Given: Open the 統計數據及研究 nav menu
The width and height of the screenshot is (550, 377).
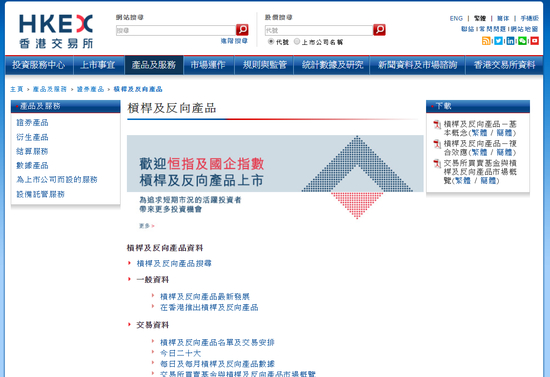Looking at the screenshot, I should [x=332, y=65].
